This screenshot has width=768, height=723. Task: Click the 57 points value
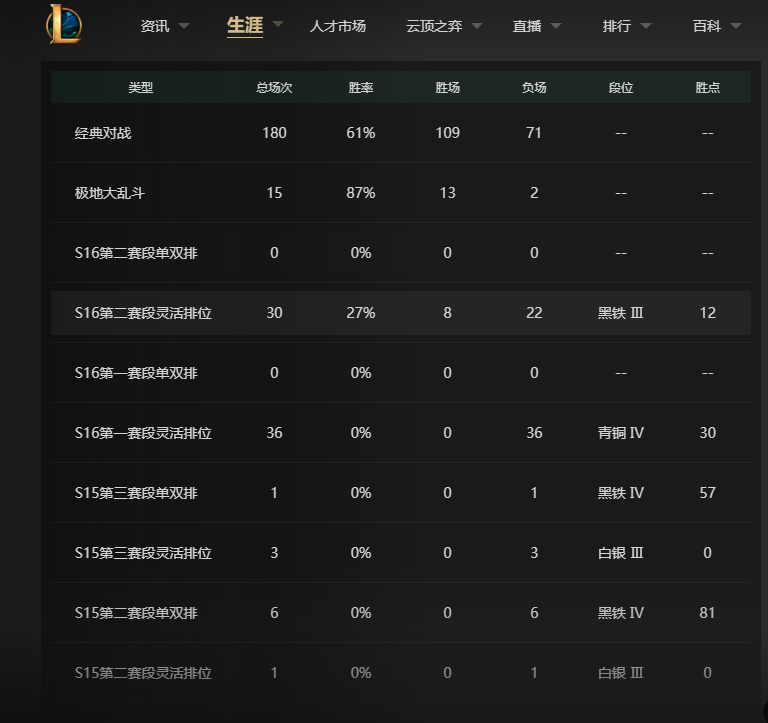[x=707, y=493]
